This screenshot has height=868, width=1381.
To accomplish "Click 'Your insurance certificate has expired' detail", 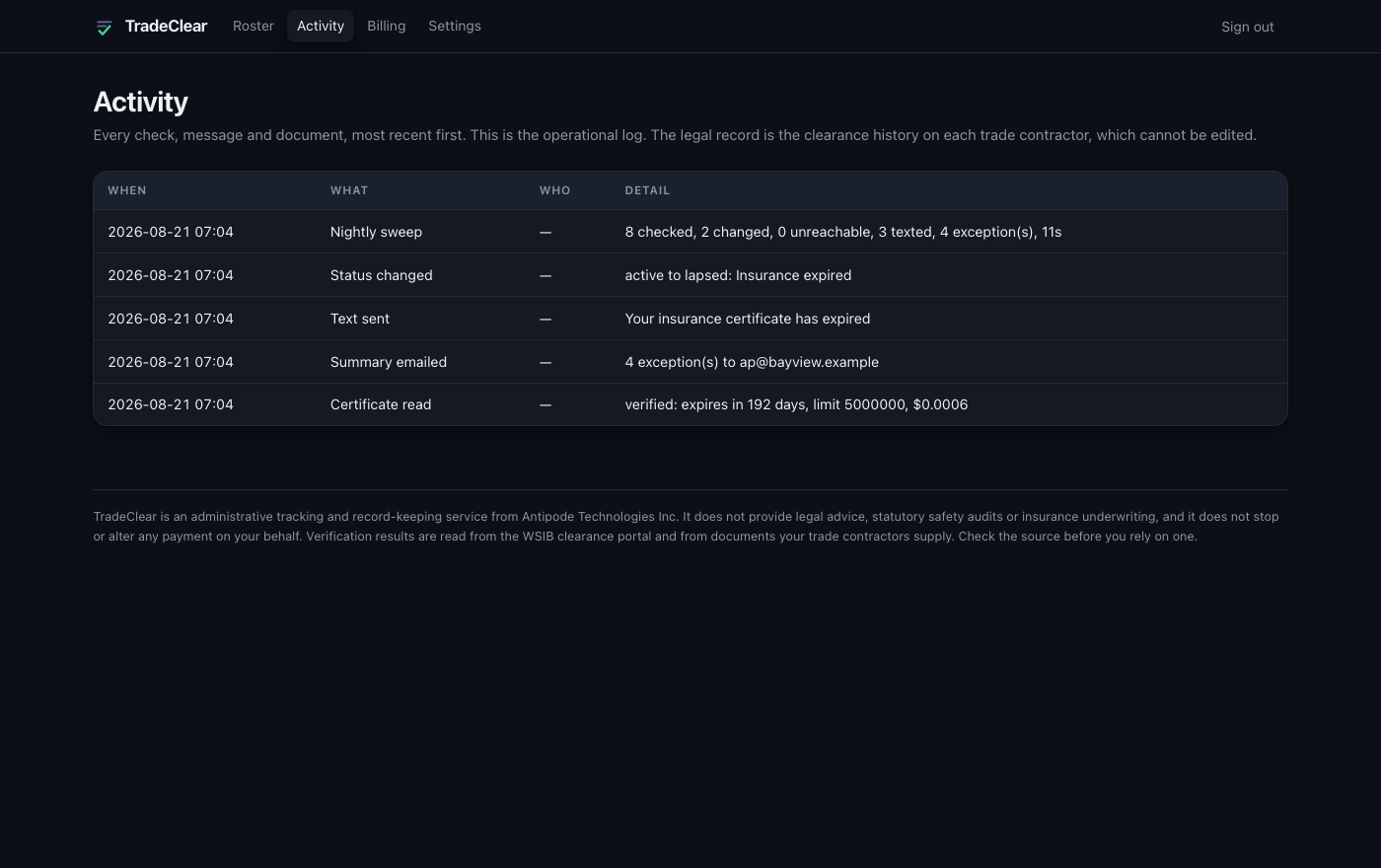I will (748, 319).
